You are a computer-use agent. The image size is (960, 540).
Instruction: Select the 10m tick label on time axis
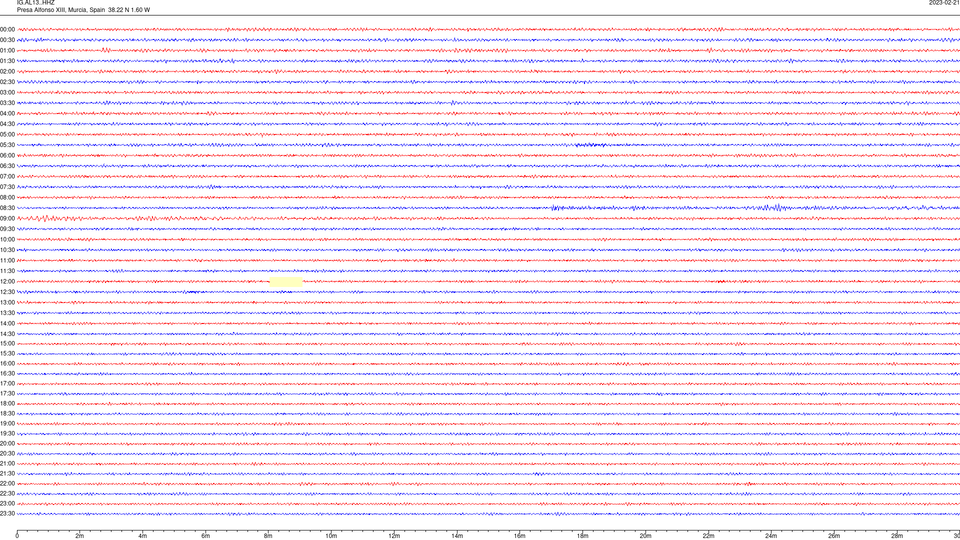[x=331, y=536]
